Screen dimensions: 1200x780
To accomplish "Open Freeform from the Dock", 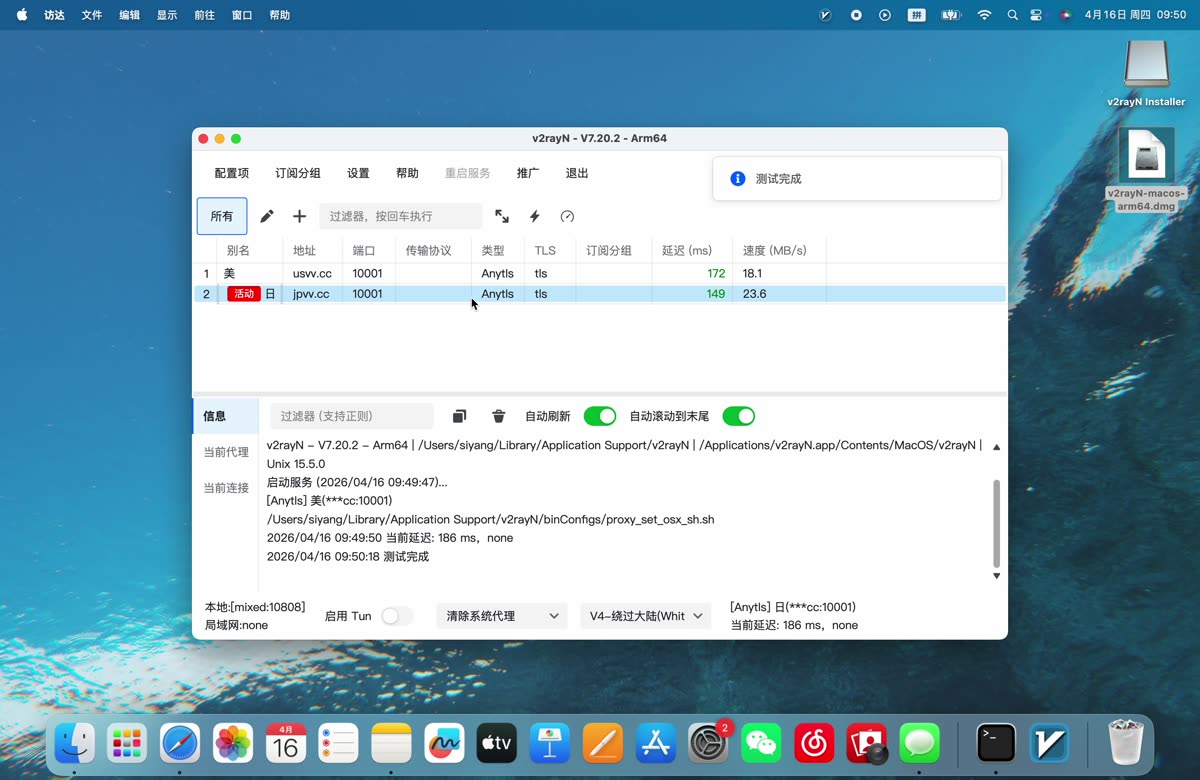I will coord(444,743).
